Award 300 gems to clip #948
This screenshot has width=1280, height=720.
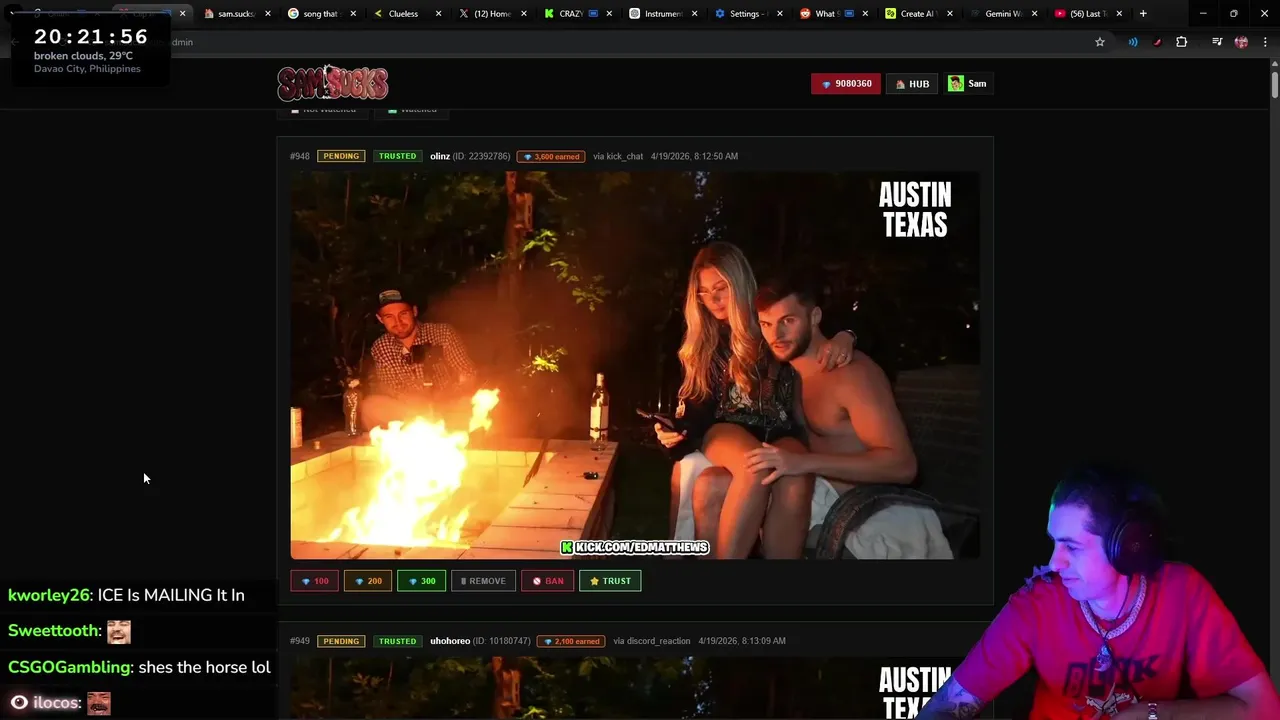(x=421, y=581)
